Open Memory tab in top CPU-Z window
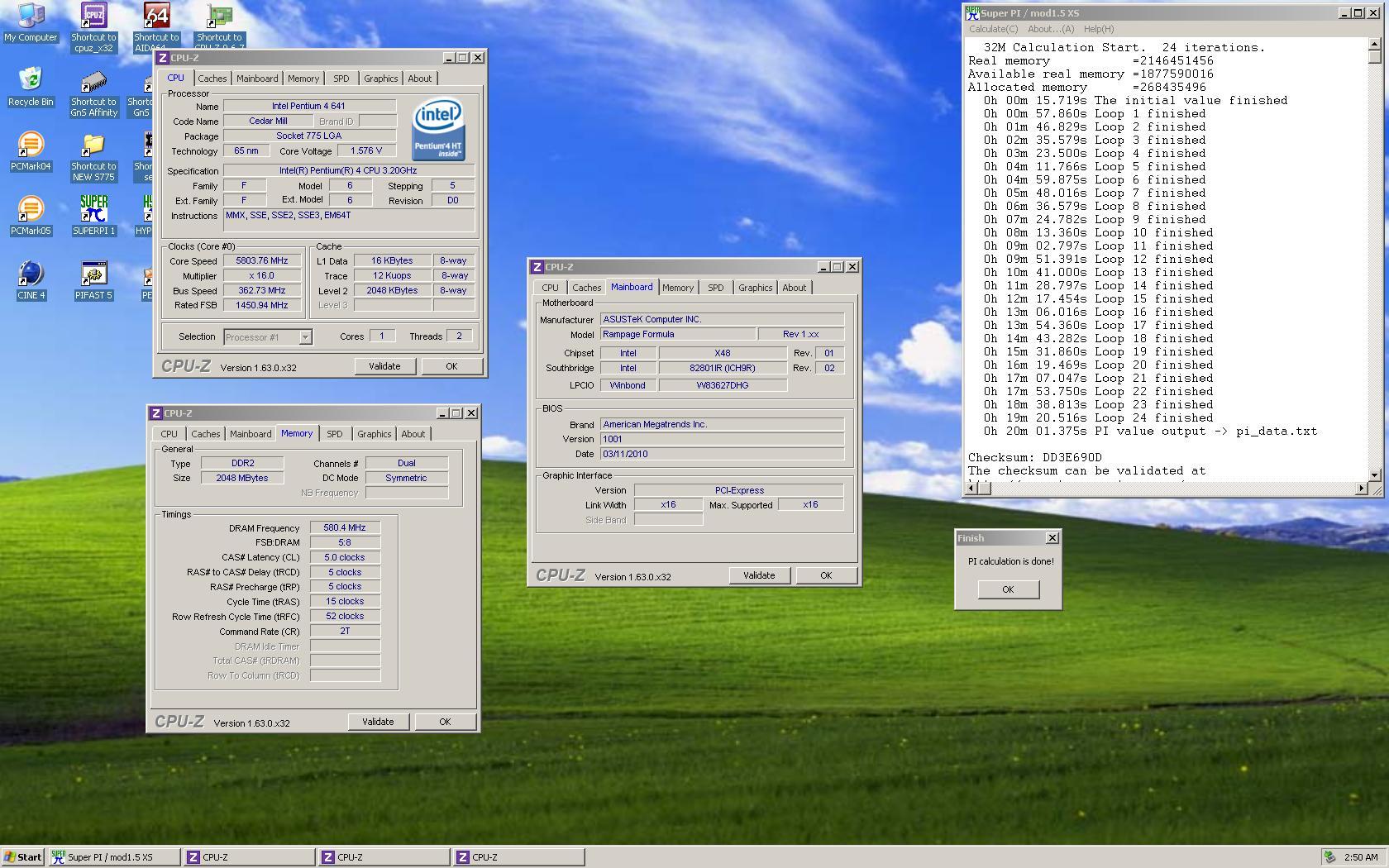 coord(303,79)
